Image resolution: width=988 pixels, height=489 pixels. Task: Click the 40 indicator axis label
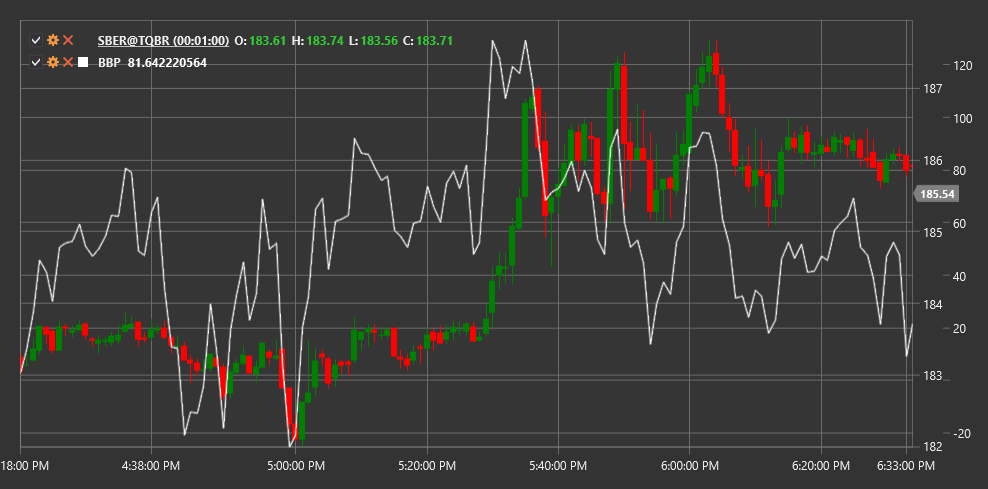961,276
